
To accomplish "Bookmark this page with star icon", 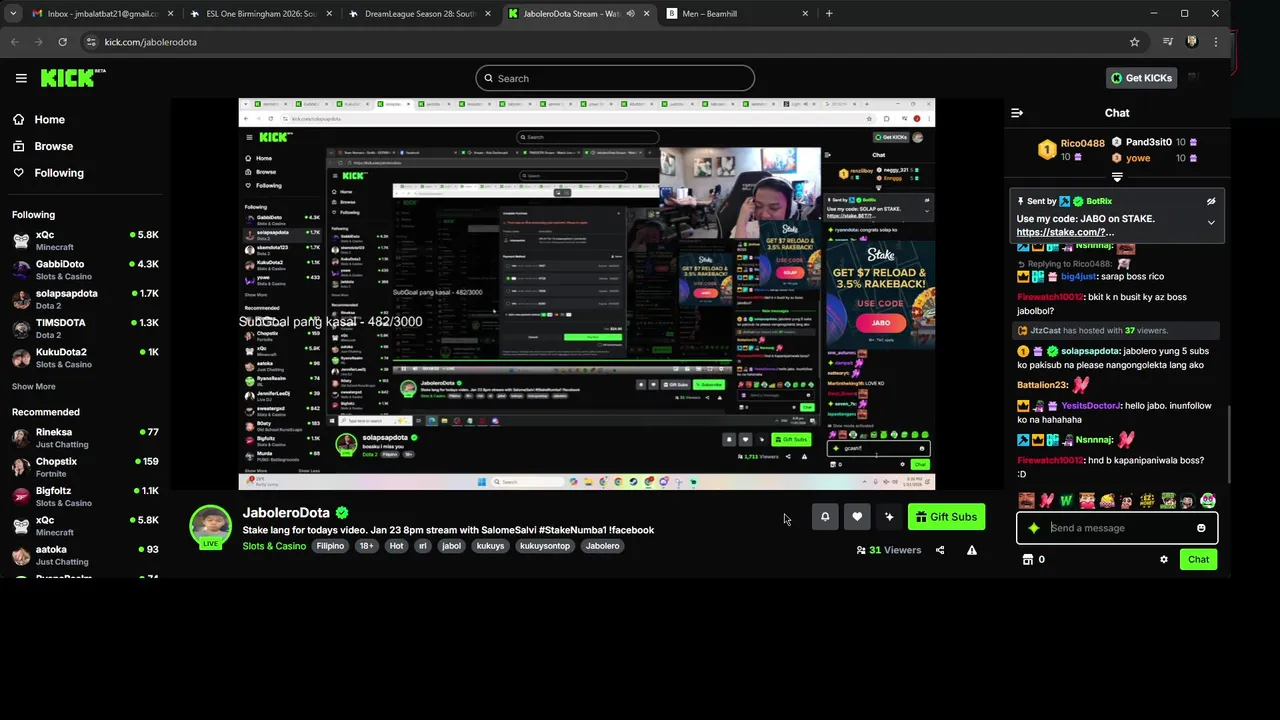I will coord(1134,42).
